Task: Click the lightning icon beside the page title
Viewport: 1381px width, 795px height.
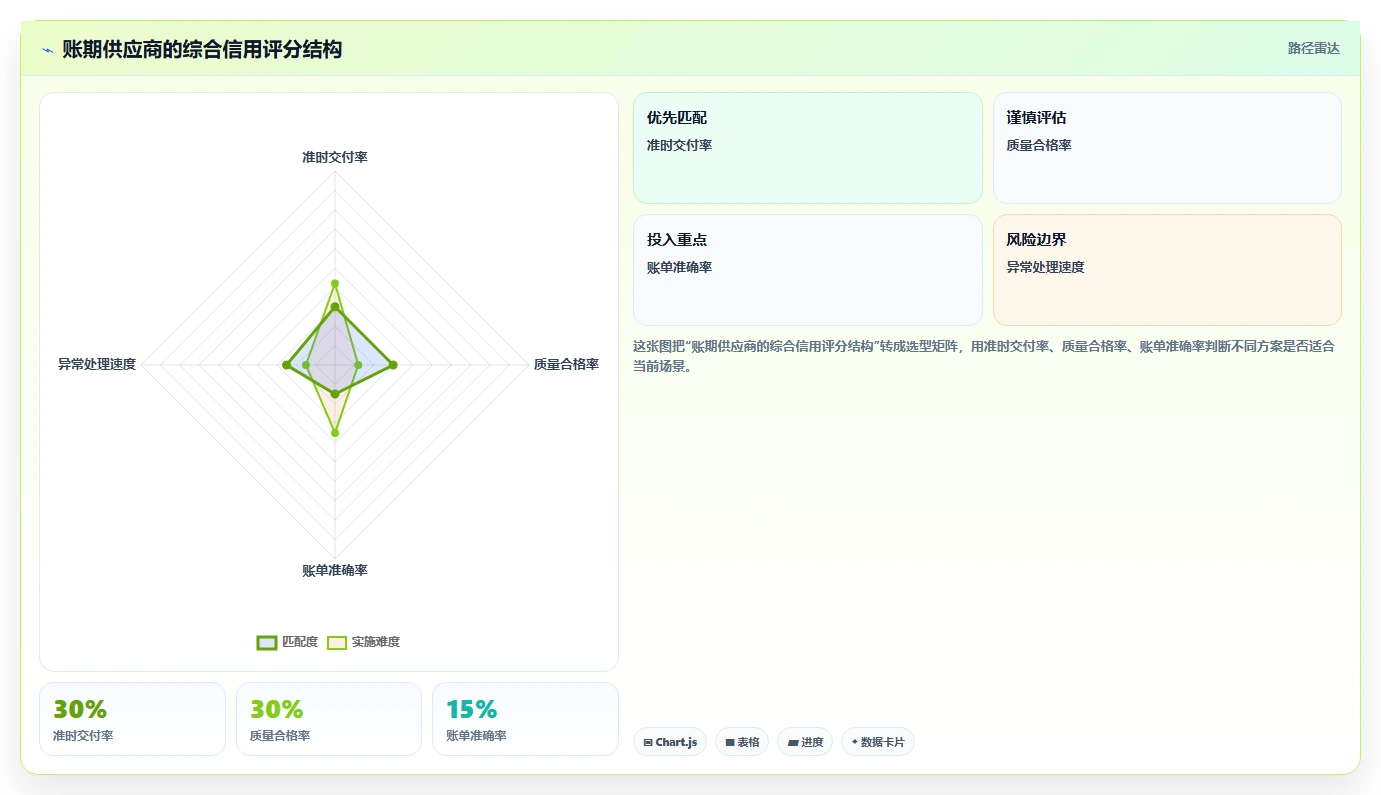Action: [x=48, y=49]
